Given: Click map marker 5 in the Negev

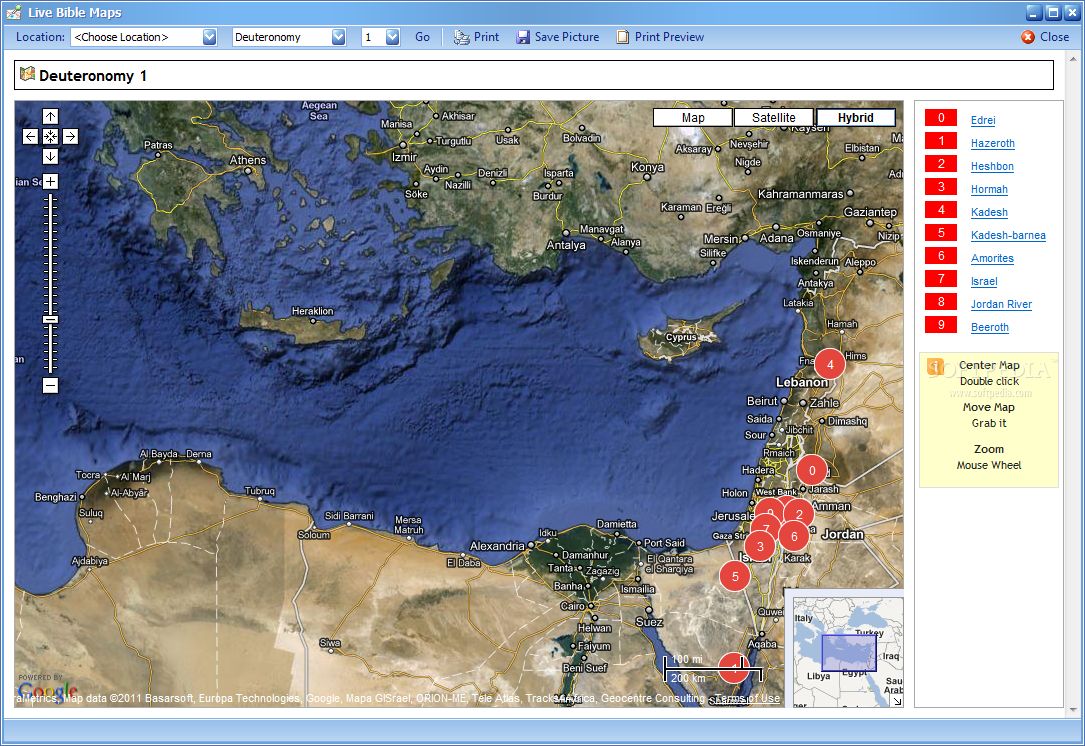Looking at the screenshot, I should 735,576.
